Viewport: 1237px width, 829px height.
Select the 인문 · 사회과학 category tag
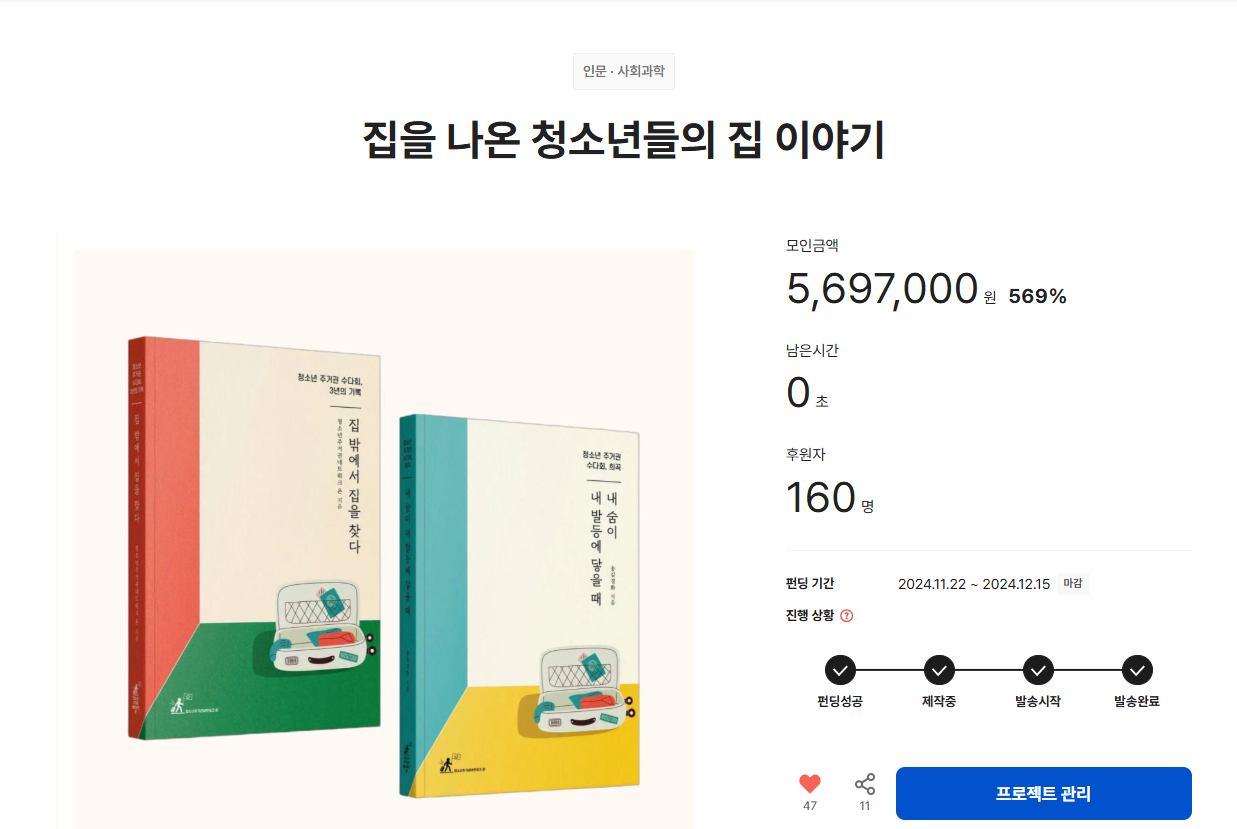(624, 71)
